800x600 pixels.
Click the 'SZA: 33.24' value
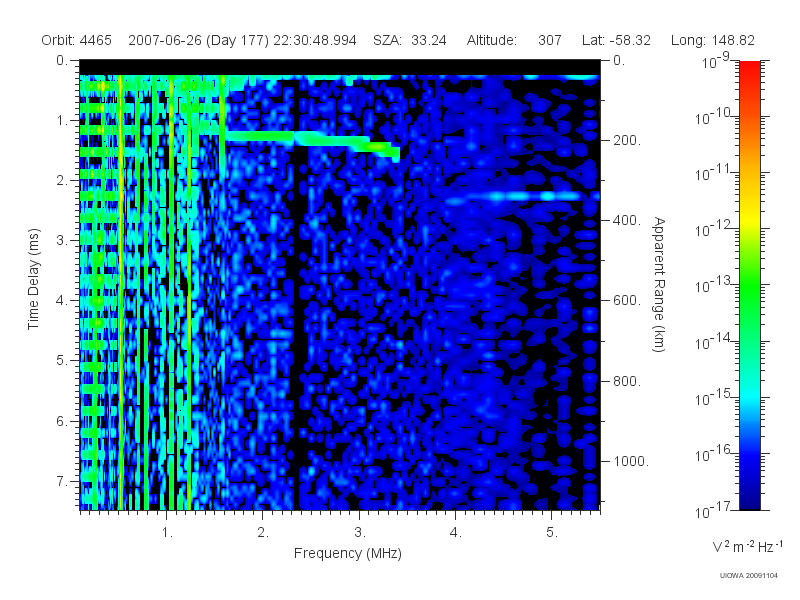point(410,40)
